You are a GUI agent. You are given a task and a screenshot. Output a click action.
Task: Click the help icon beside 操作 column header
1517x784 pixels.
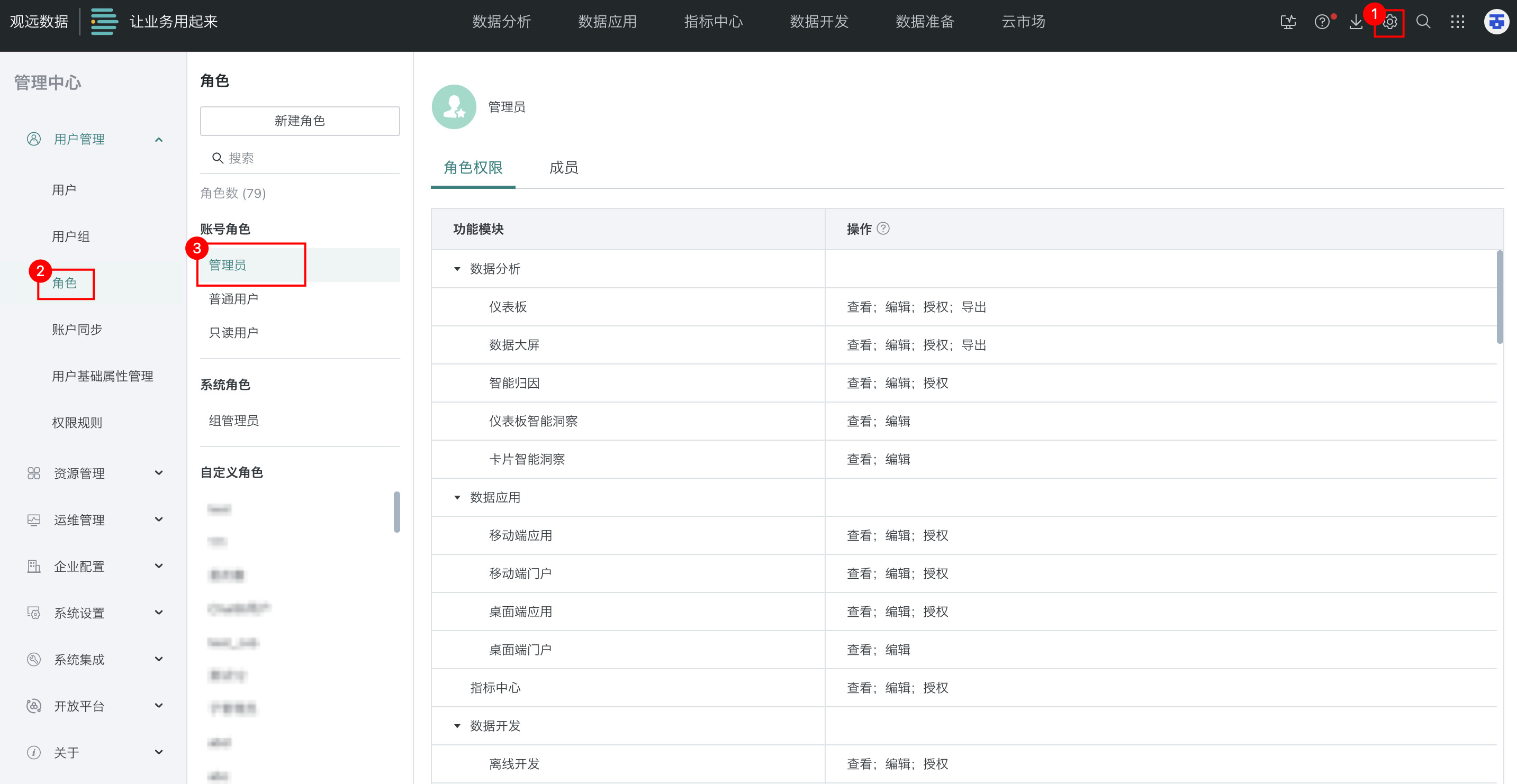(x=883, y=229)
